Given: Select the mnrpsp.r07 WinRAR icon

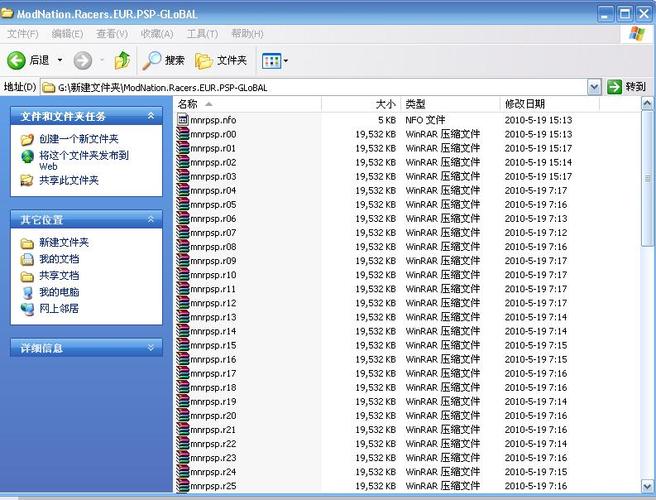Looking at the screenshot, I should [x=182, y=233].
